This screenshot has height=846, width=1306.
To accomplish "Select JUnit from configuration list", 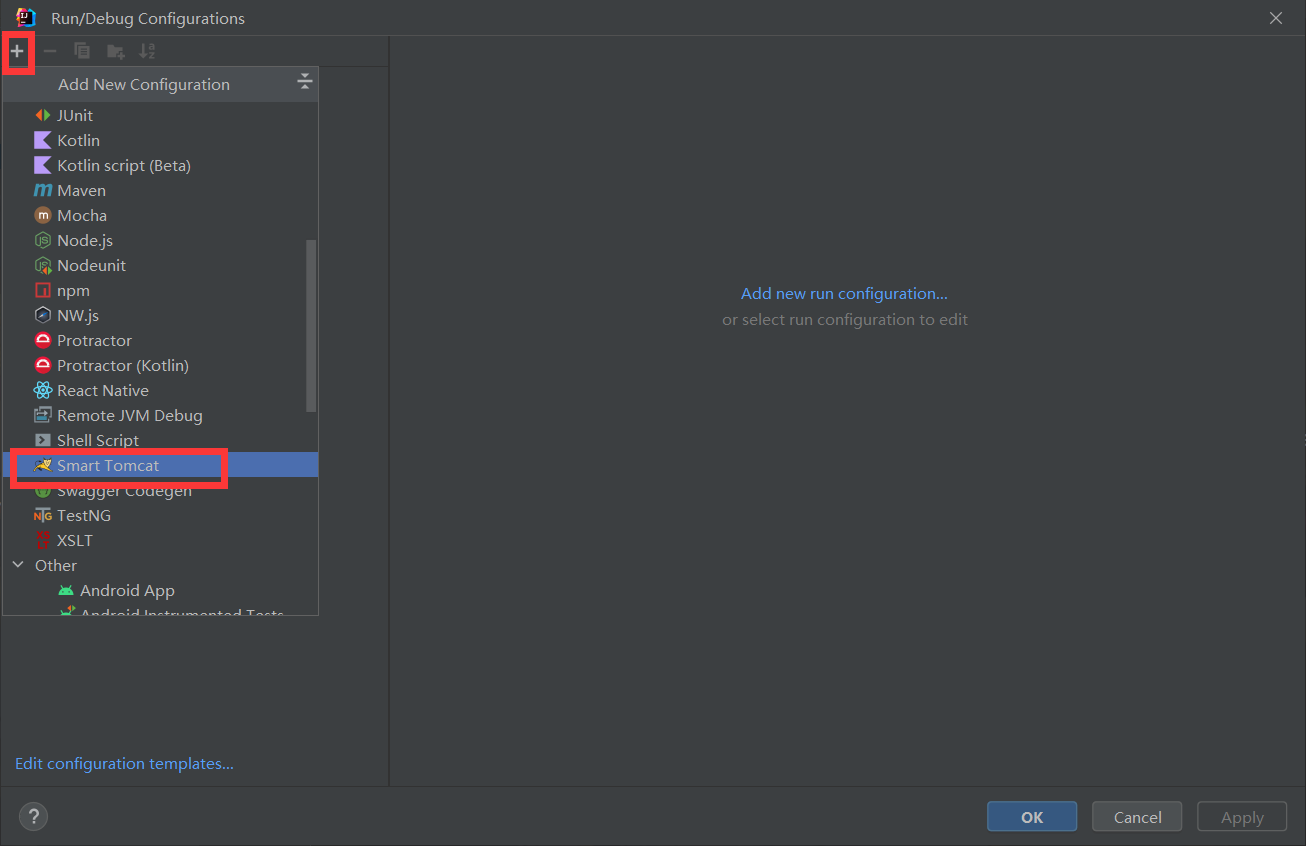I will (x=160, y=115).
